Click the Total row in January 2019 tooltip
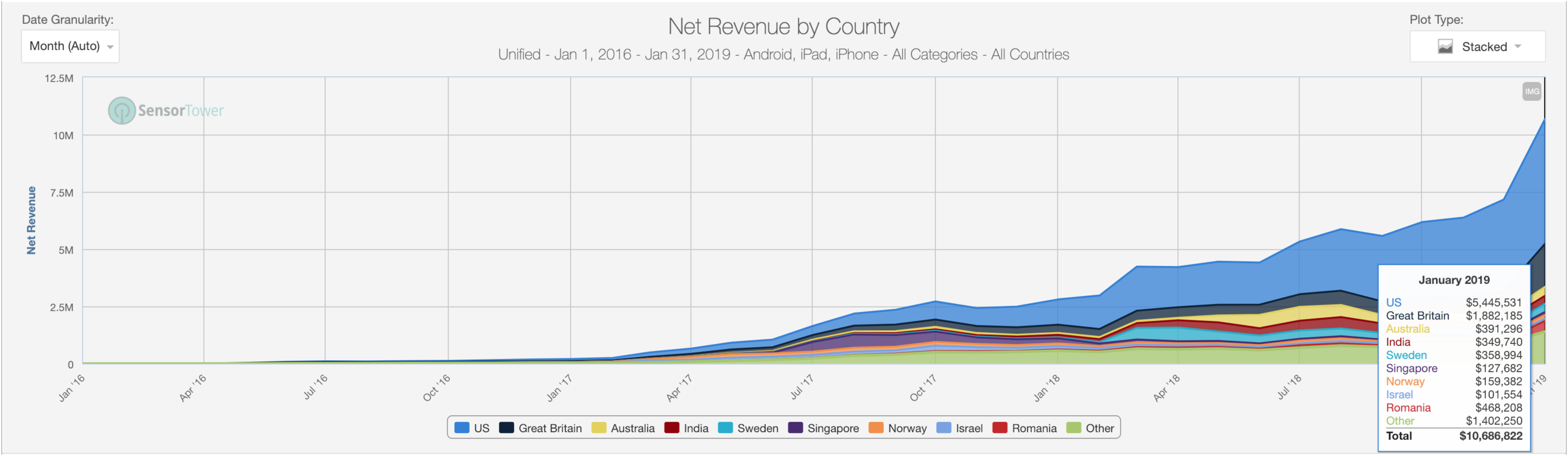 tap(1453, 436)
